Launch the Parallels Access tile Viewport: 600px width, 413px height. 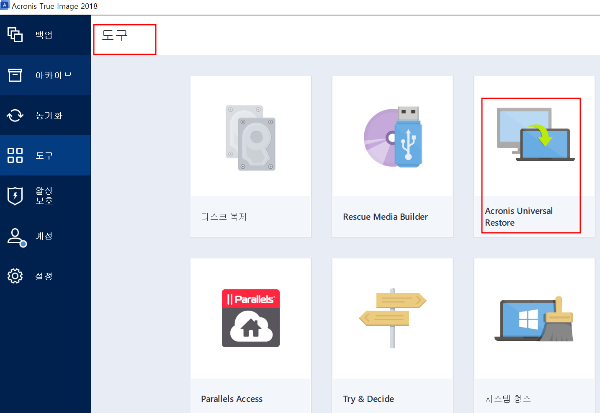(251, 335)
